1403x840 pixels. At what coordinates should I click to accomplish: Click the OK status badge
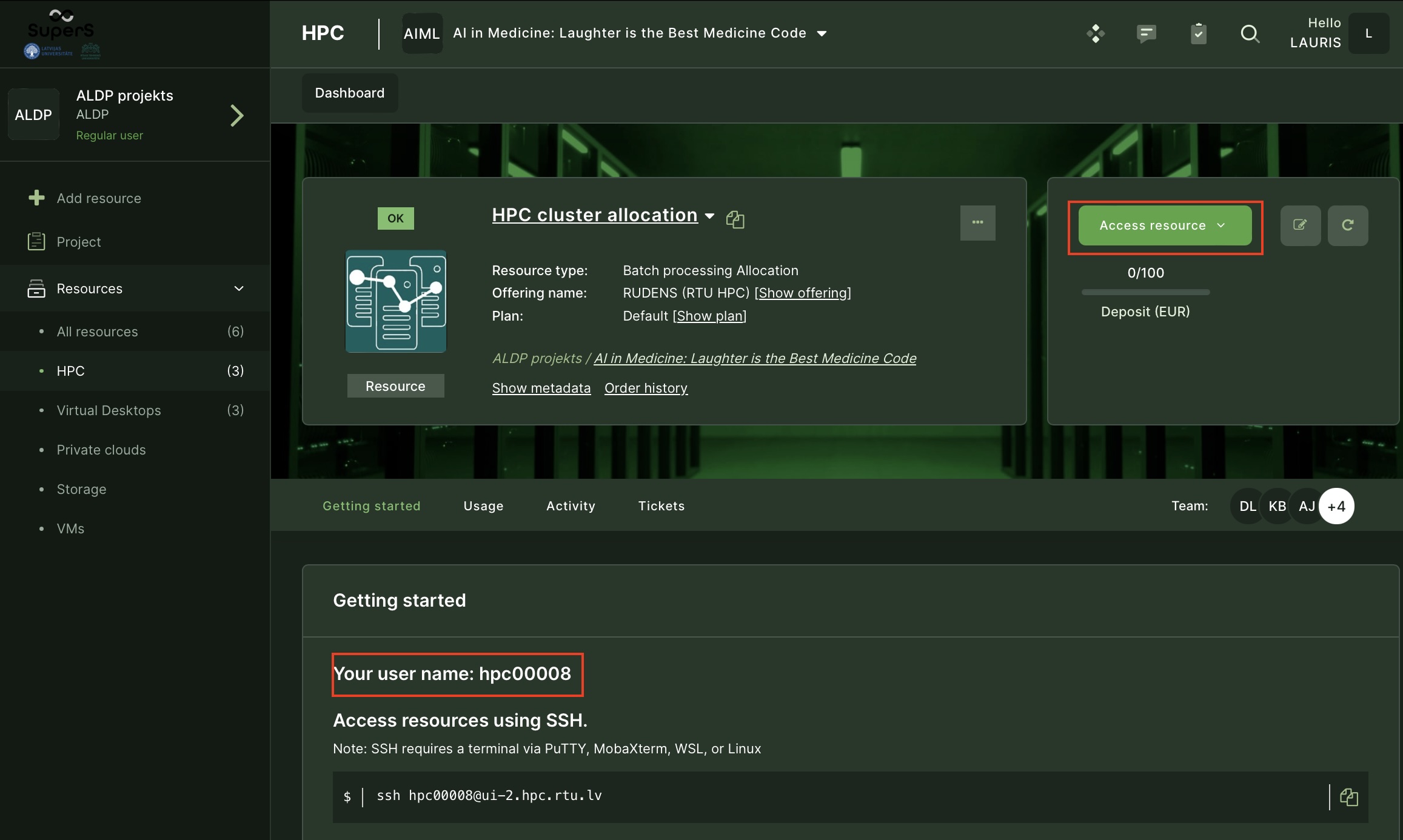coord(395,218)
